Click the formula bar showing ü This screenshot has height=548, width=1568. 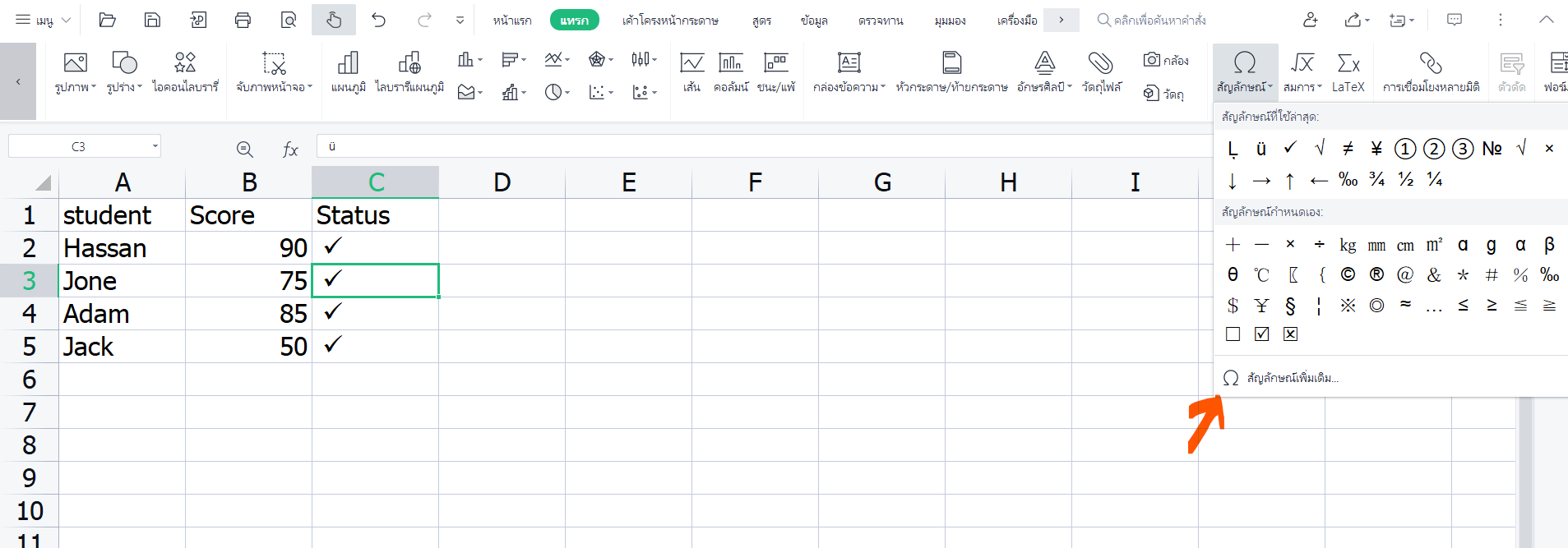coord(765,146)
